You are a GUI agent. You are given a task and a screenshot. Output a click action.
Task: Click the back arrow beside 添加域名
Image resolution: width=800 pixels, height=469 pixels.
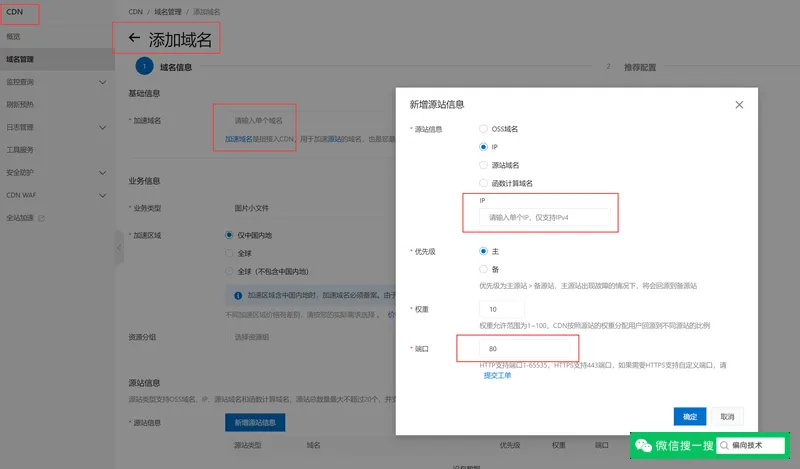[134, 38]
